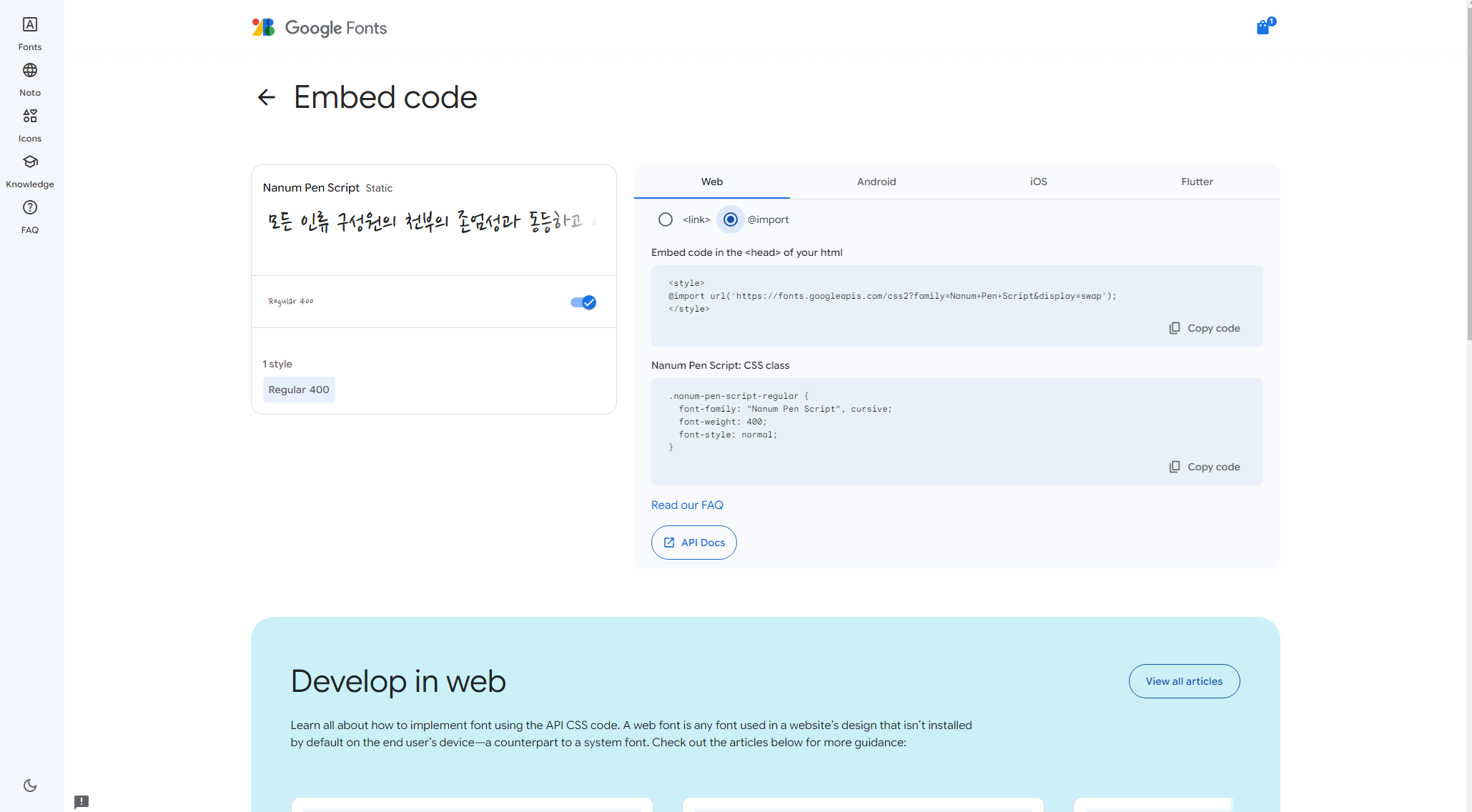Select the @import radio option

click(730, 219)
